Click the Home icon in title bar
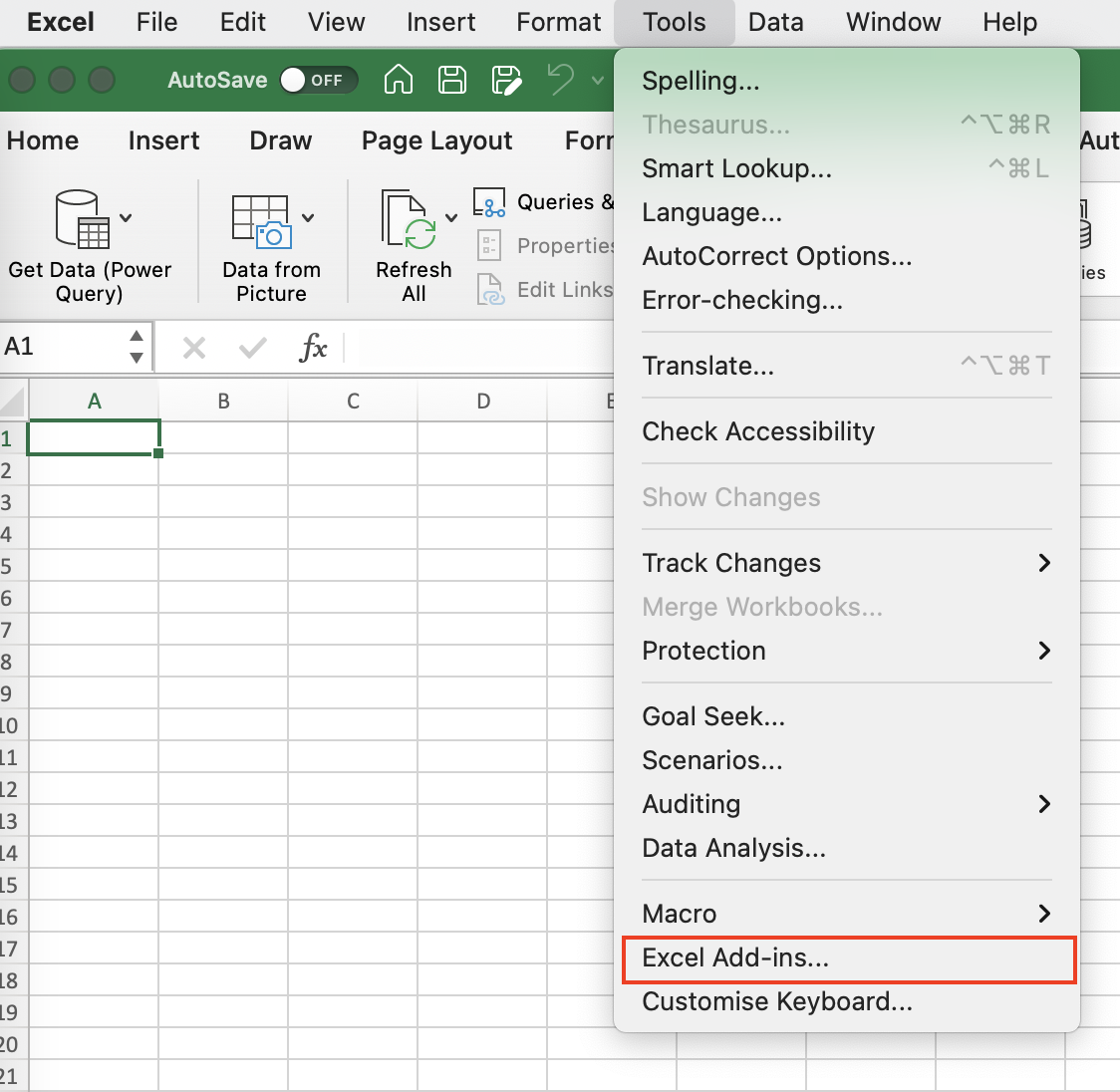This screenshot has width=1120, height=1092. [x=399, y=80]
